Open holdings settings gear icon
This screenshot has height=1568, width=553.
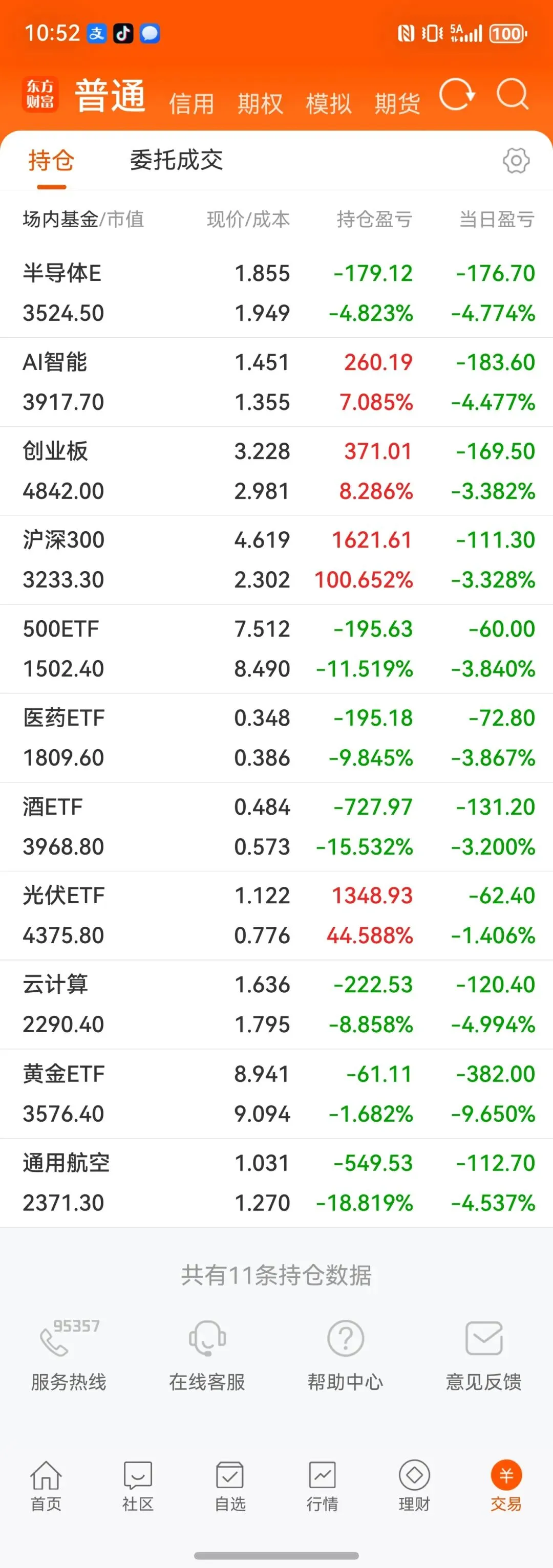pyautogui.click(x=516, y=161)
